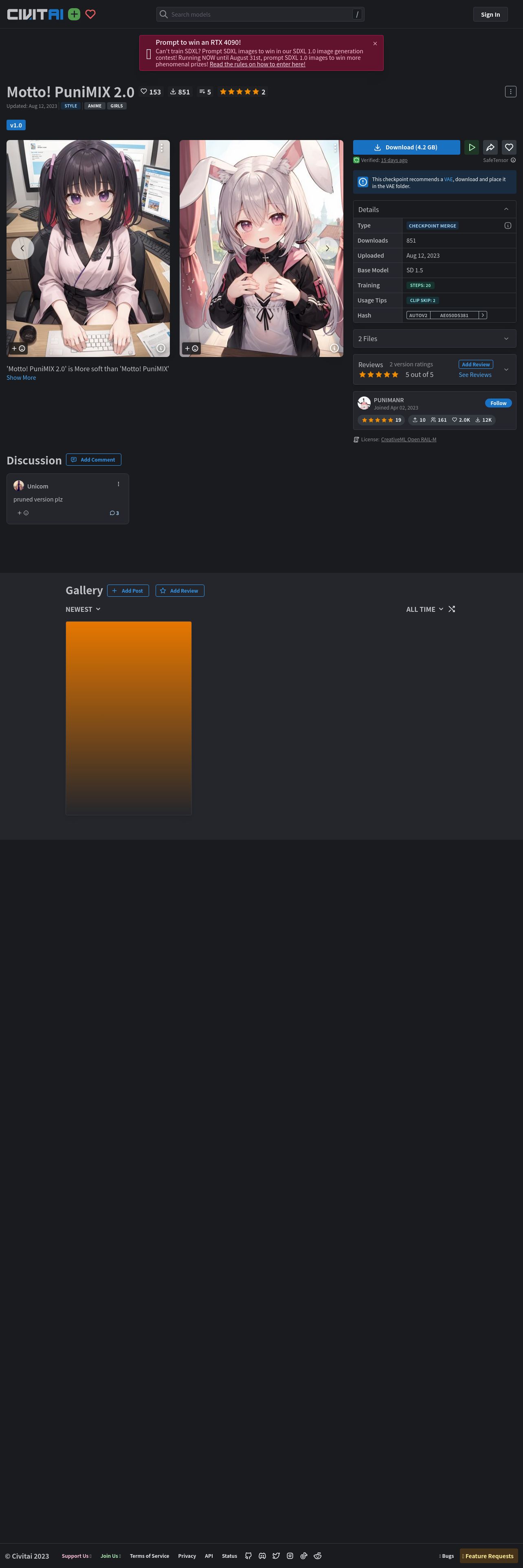This screenshot has width=523, height=1568.
Task: Open CreativeML Open RAIL-M license link
Action: click(409, 440)
